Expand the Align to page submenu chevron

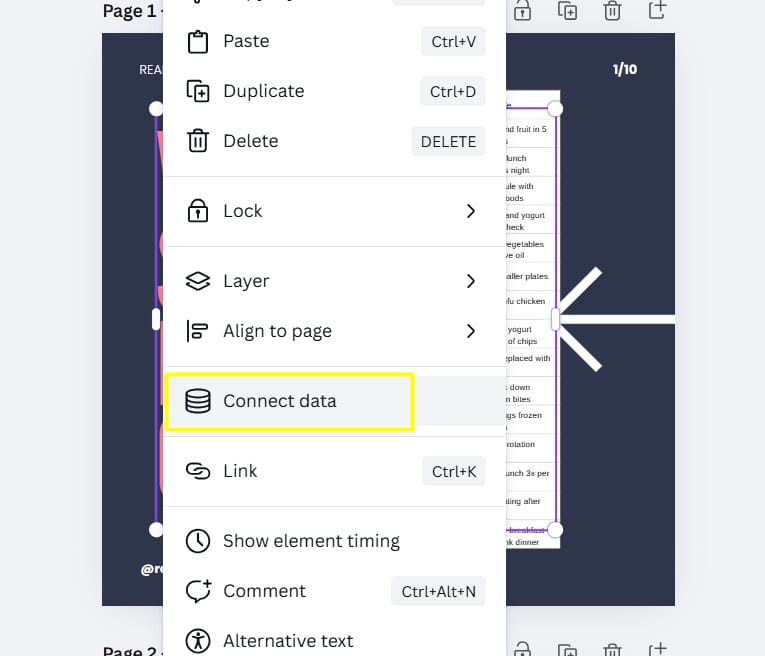[470, 331]
